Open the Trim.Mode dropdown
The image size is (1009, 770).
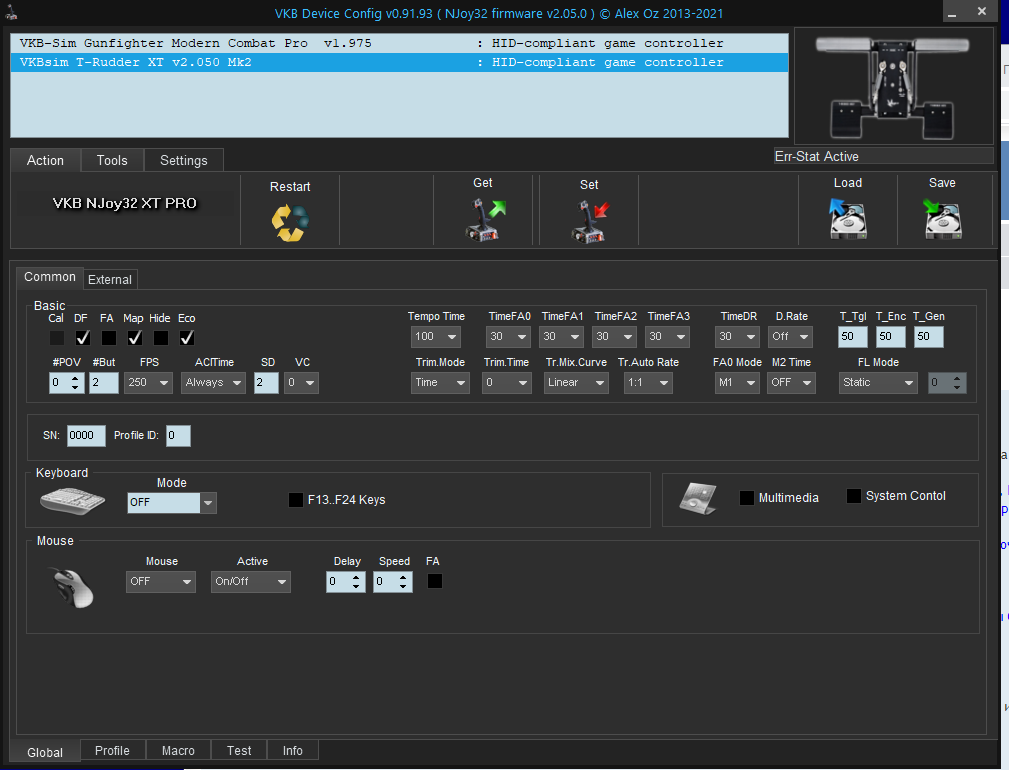pyautogui.click(x=440, y=383)
